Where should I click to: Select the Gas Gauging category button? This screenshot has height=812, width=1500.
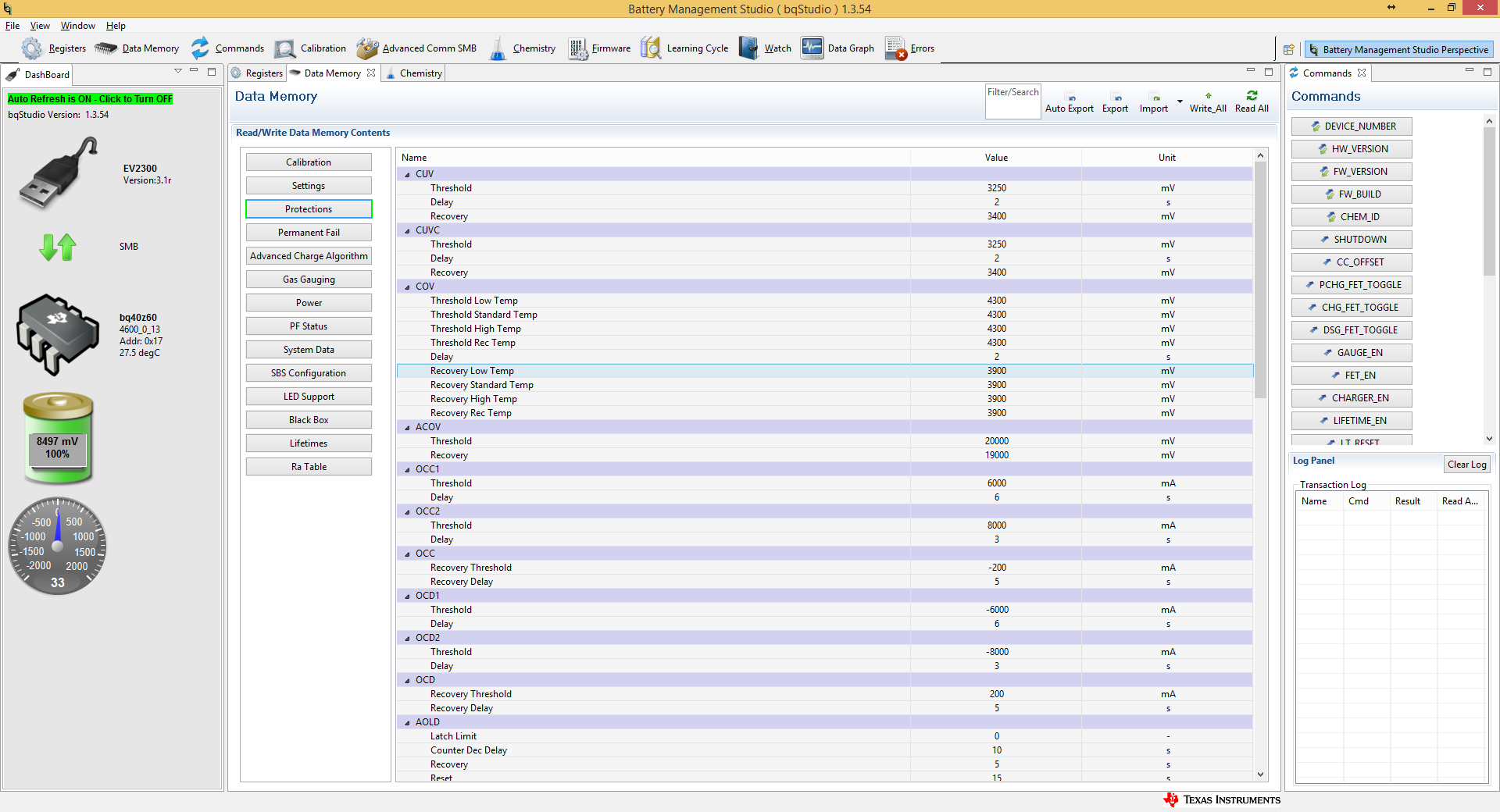[309, 280]
